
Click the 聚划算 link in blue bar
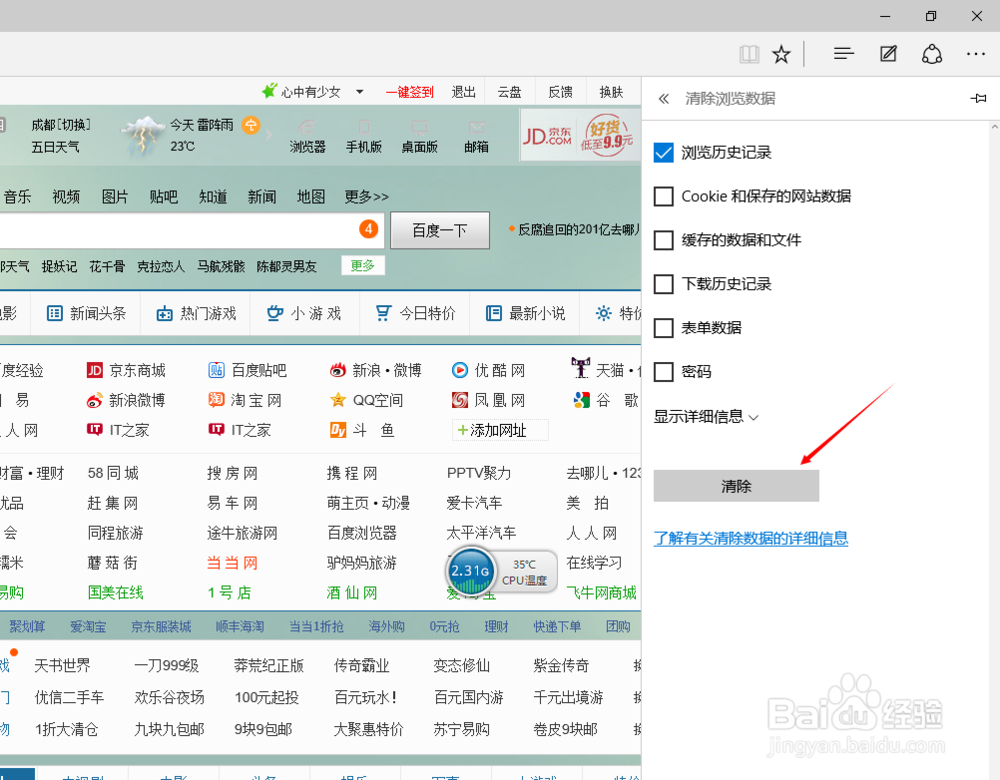tap(27, 626)
